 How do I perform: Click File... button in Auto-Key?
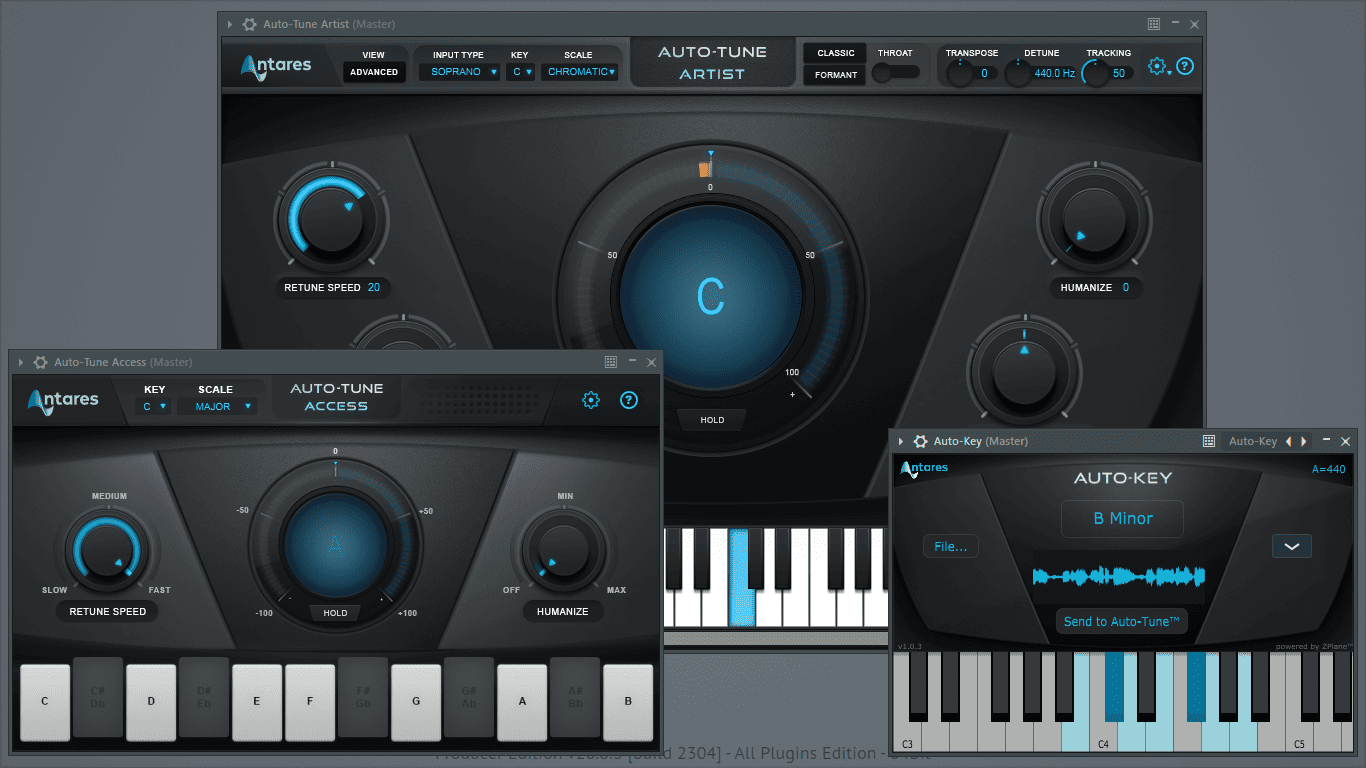[x=951, y=546]
